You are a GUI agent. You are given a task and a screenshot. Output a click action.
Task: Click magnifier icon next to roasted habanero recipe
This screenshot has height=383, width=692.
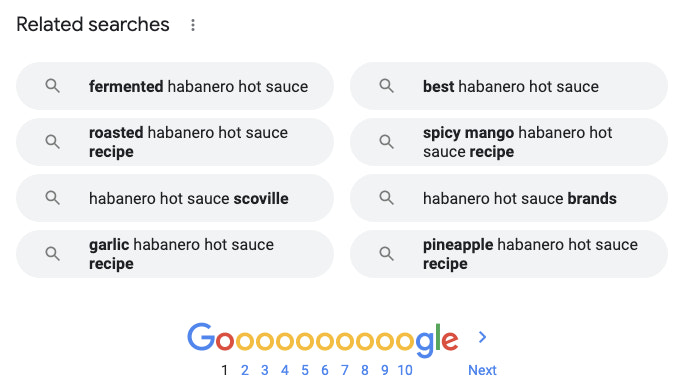pyautogui.click(x=53, y=142)
